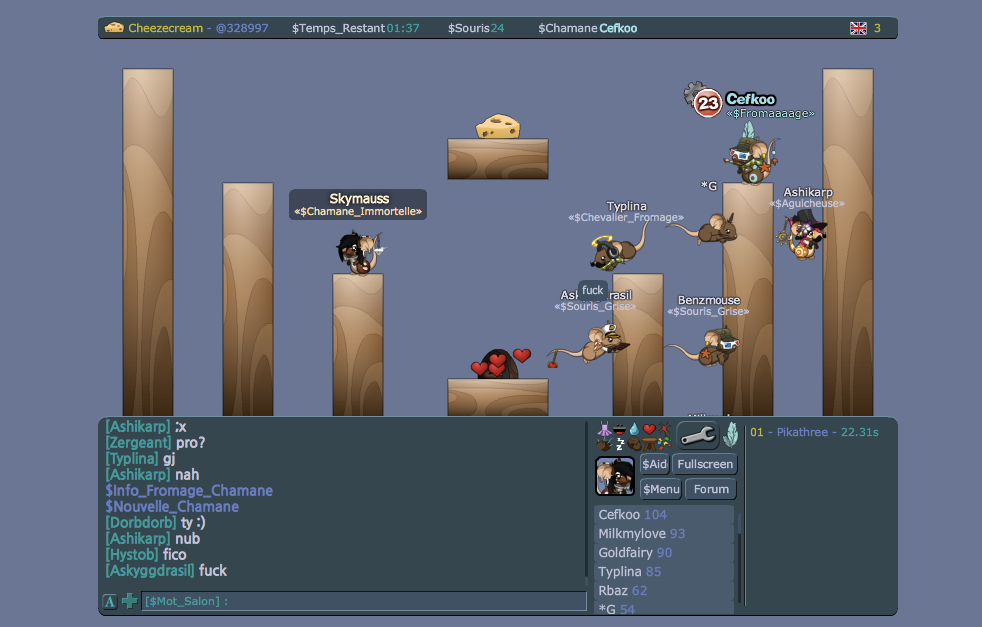Viewport: 982px width, 627px height.
Task: Click the red 23 badge by Cefkoo
Action: click(x=708, y=103)
